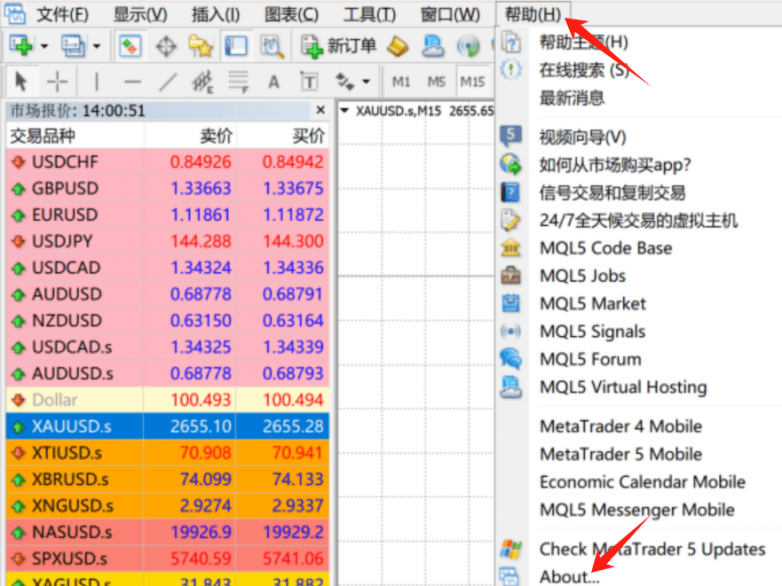Select Economic Calendar Mobile menu entry
This screenshot has width=782, height=586.
642,482
